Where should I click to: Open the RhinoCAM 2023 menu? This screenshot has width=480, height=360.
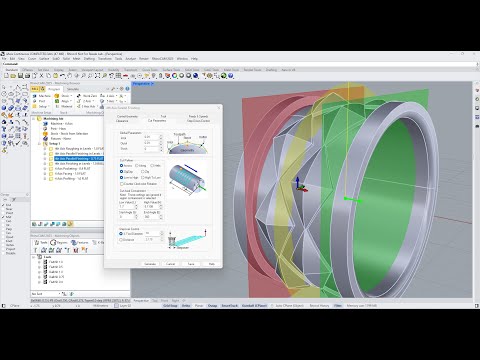pos(163,59)
